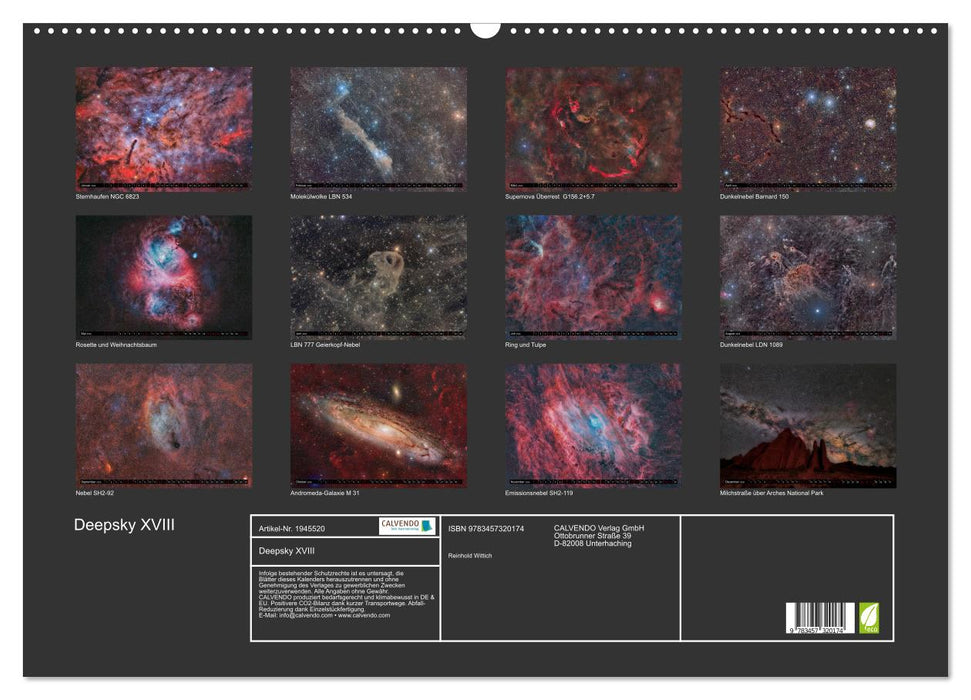Image resolution: width=971 pixels, height=700 pixels.
Task: Select the Deepsky XVIII title text
Action: pyautogui.click(x=125, y=523)
